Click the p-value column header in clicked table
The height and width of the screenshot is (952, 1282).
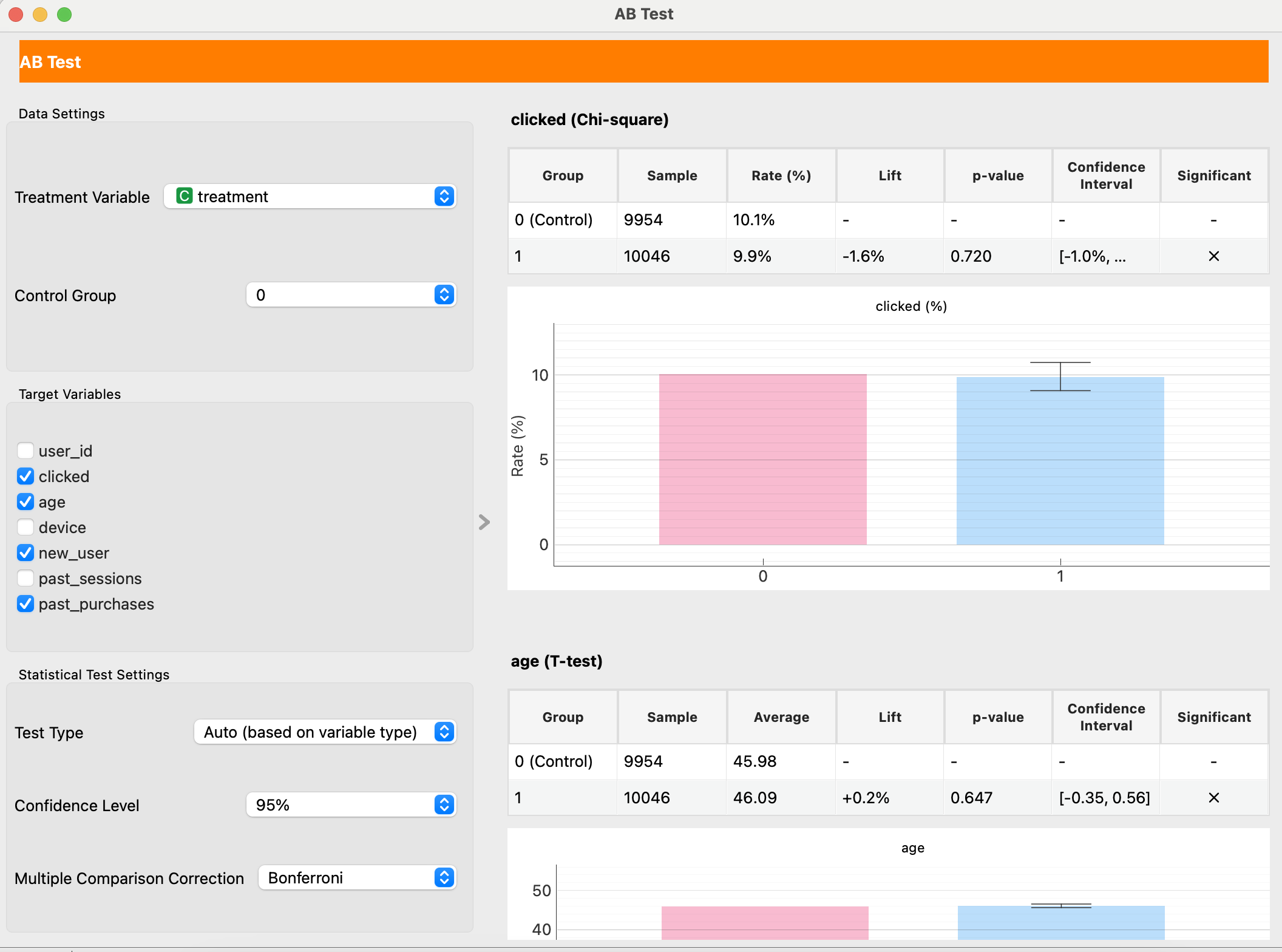coord(998,175)
